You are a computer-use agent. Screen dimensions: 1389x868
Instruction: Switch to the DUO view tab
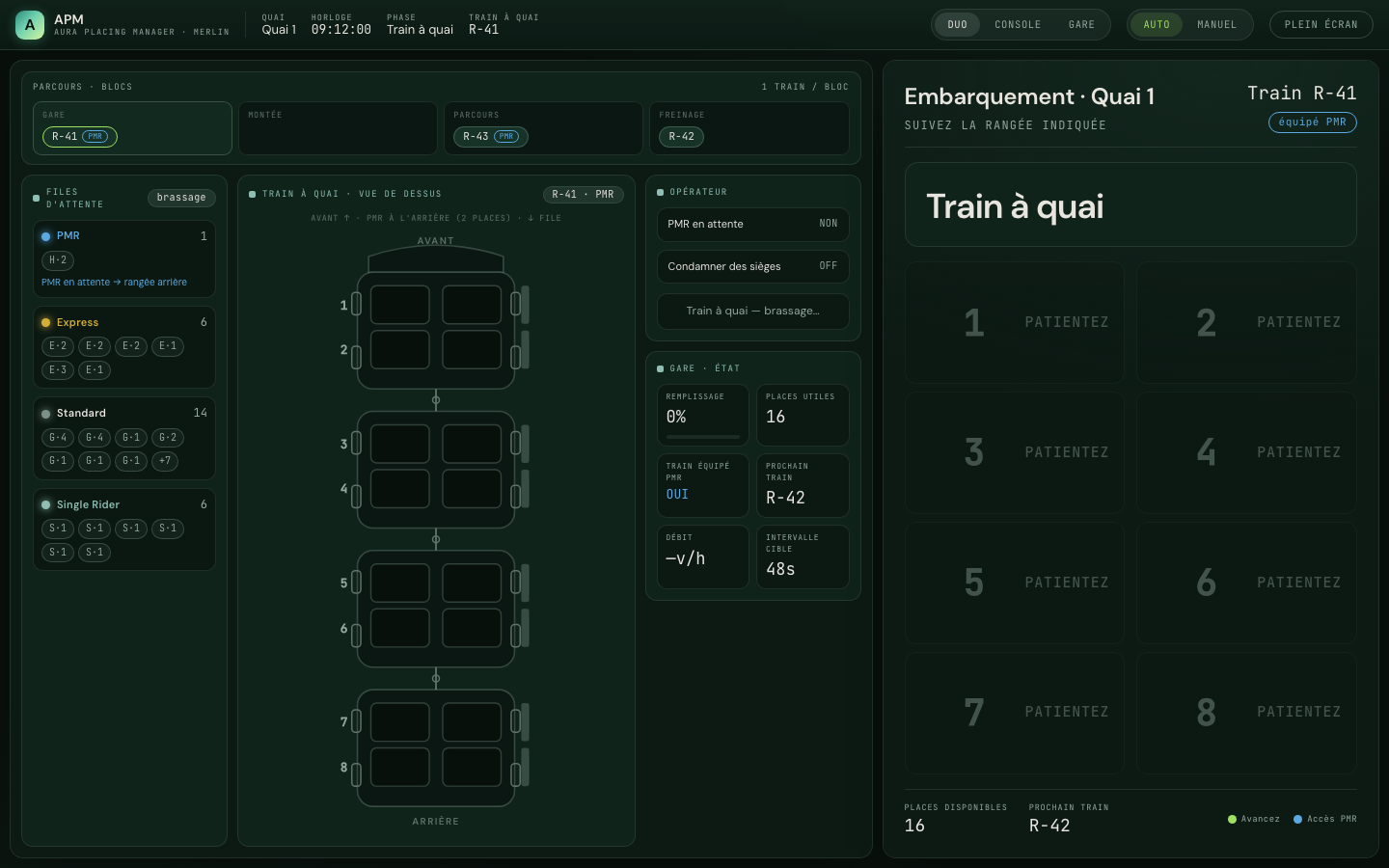(x=957, y=25)
